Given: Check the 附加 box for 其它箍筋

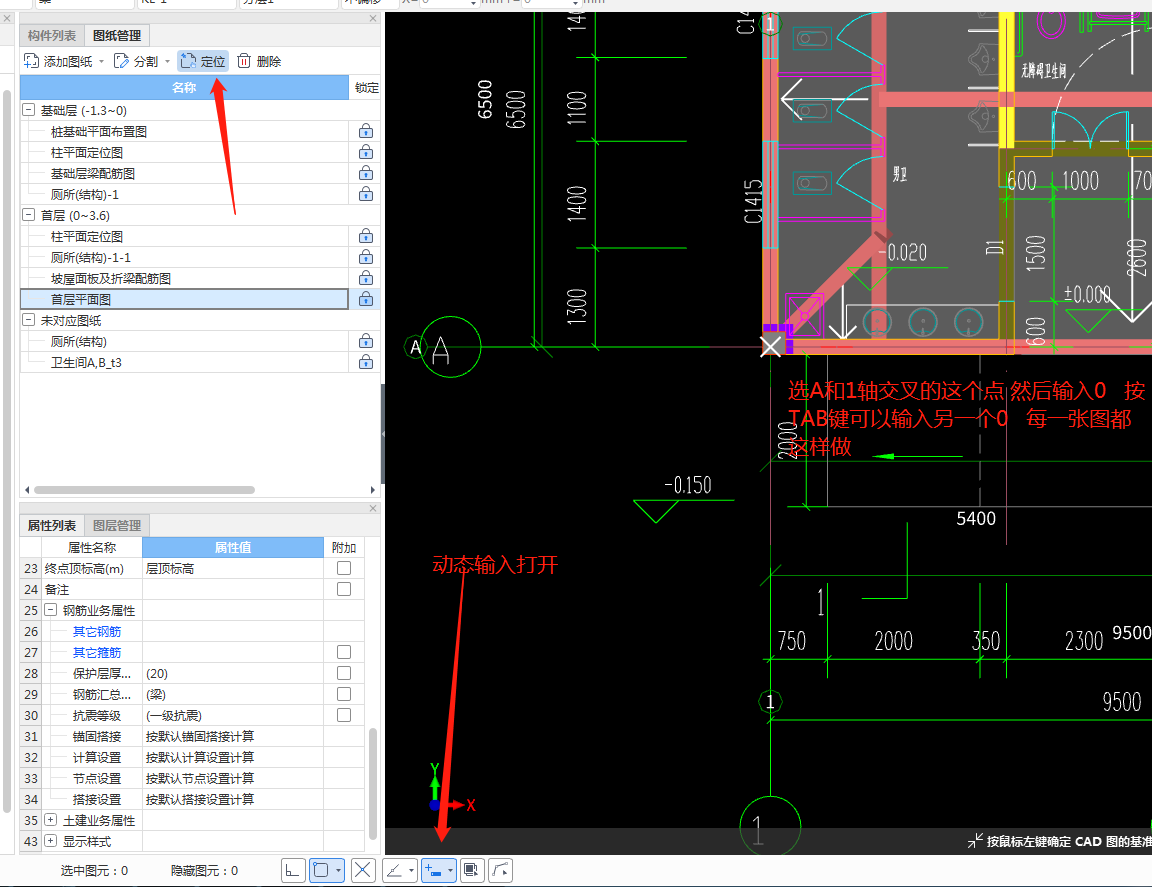Looking at the screenshot, I should pyautogui.click(x=344, y=652).
